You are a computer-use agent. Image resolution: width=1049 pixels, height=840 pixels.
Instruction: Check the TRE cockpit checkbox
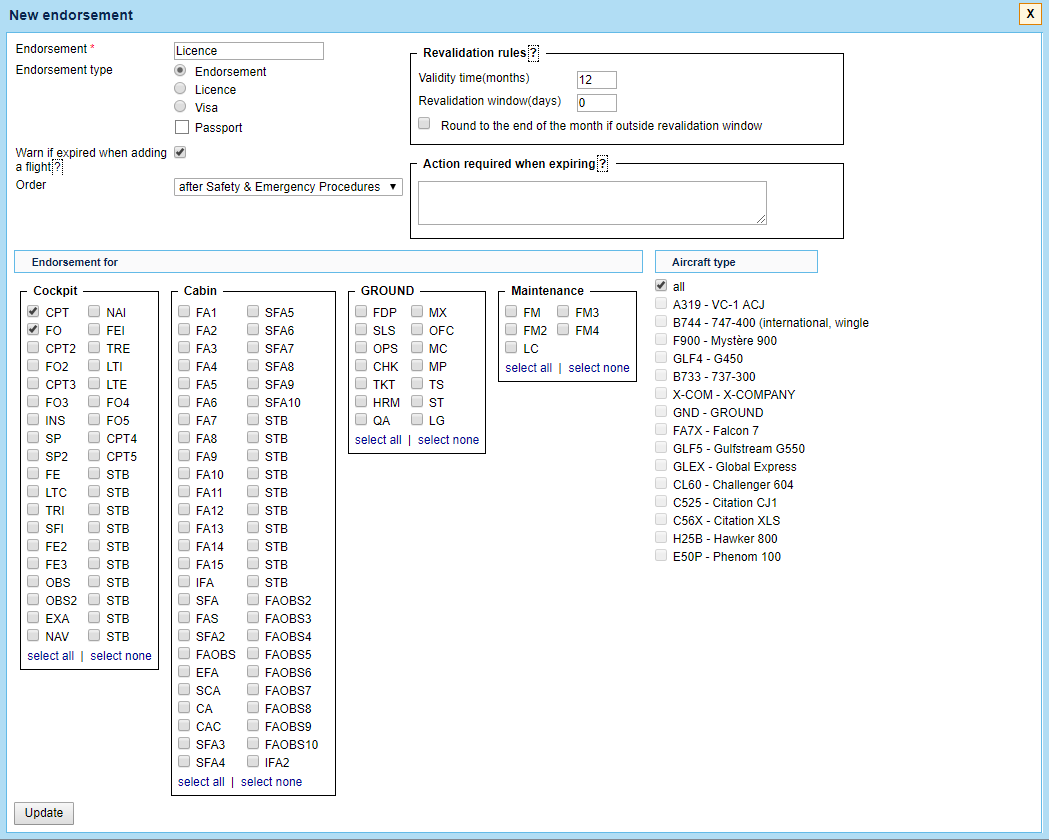(x=94, y=348)
